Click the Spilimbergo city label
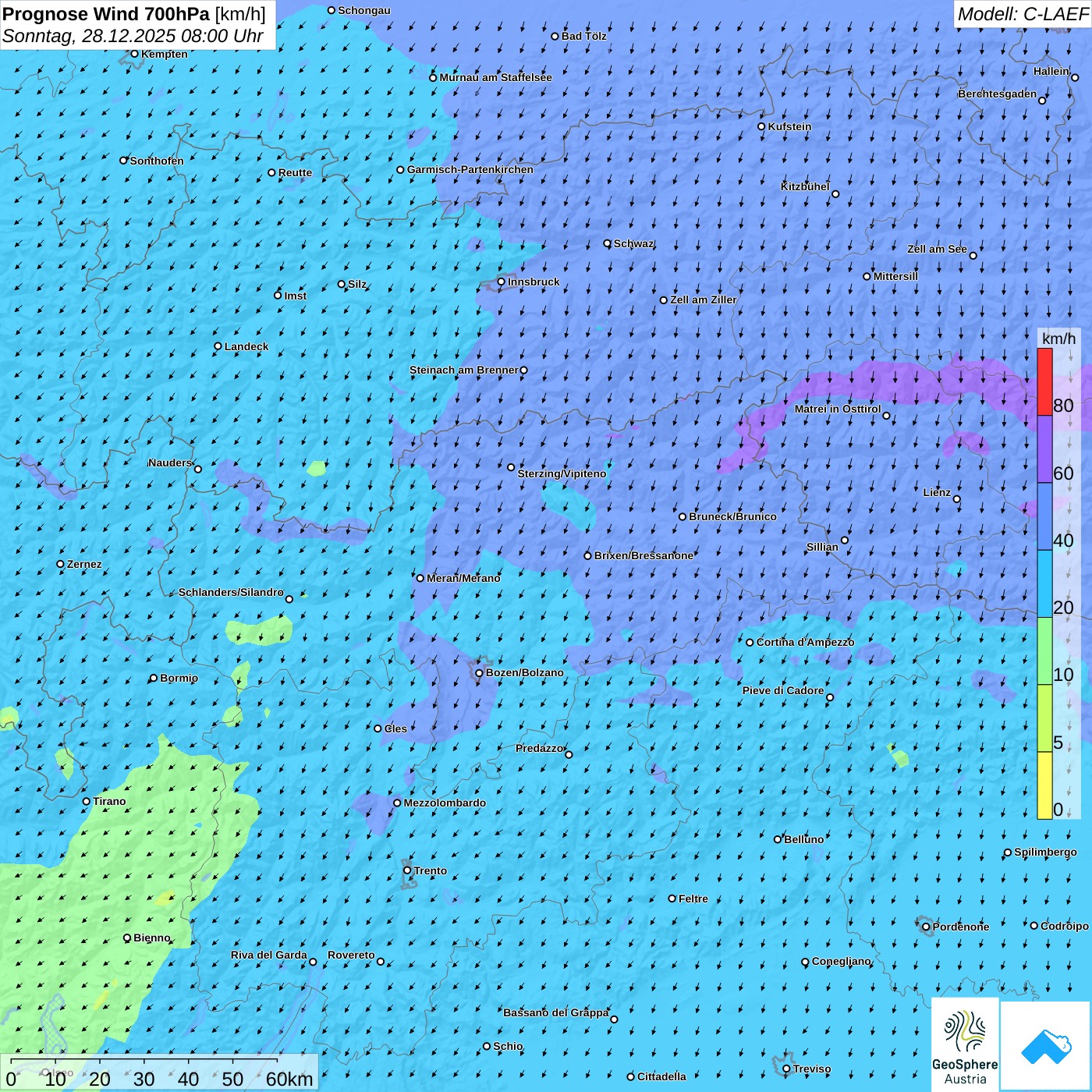The image size is (1092, 1092). pyautogui.click(x=1045, y=852)
